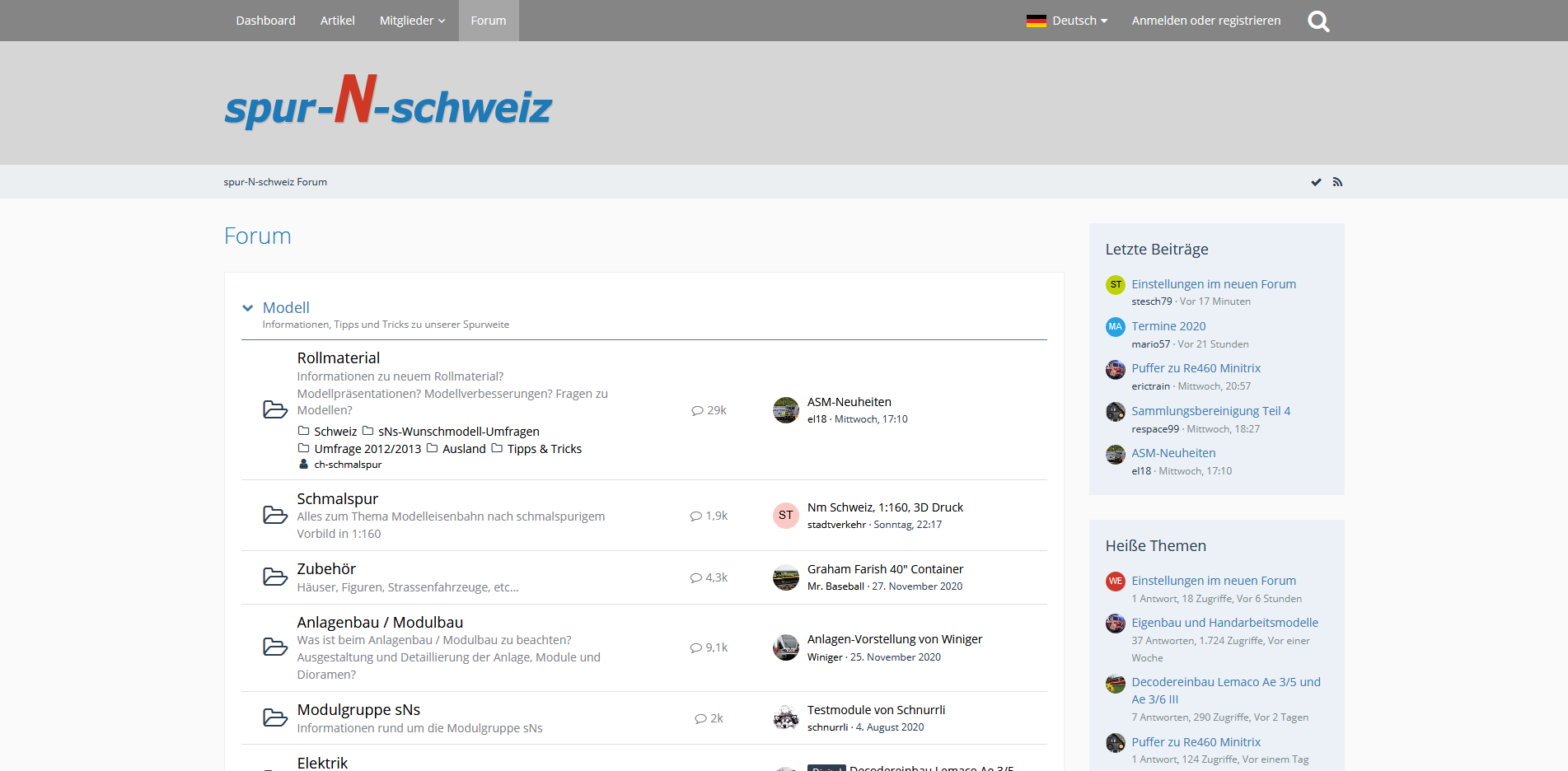Click spur-N-schweiz Forum breadcrumb
This screenshot has width=1568, height=771.
tap(276, 182)
